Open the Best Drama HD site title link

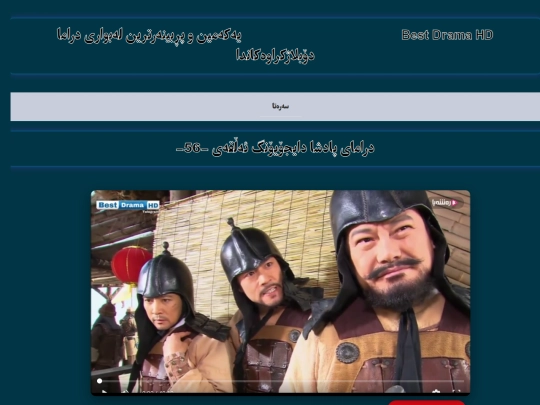tap(447, 35)
